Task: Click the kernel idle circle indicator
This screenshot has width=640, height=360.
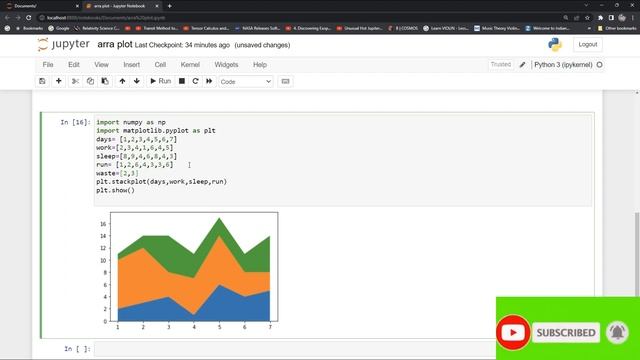Action: pos(600,64)
